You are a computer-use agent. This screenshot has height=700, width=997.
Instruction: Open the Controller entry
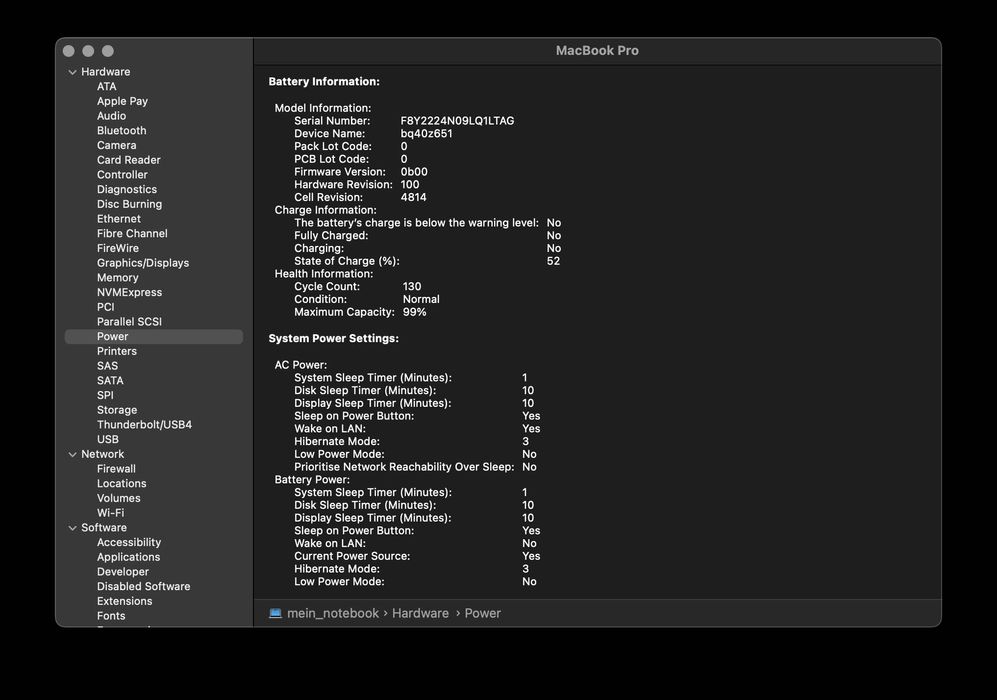click(122, 174)
